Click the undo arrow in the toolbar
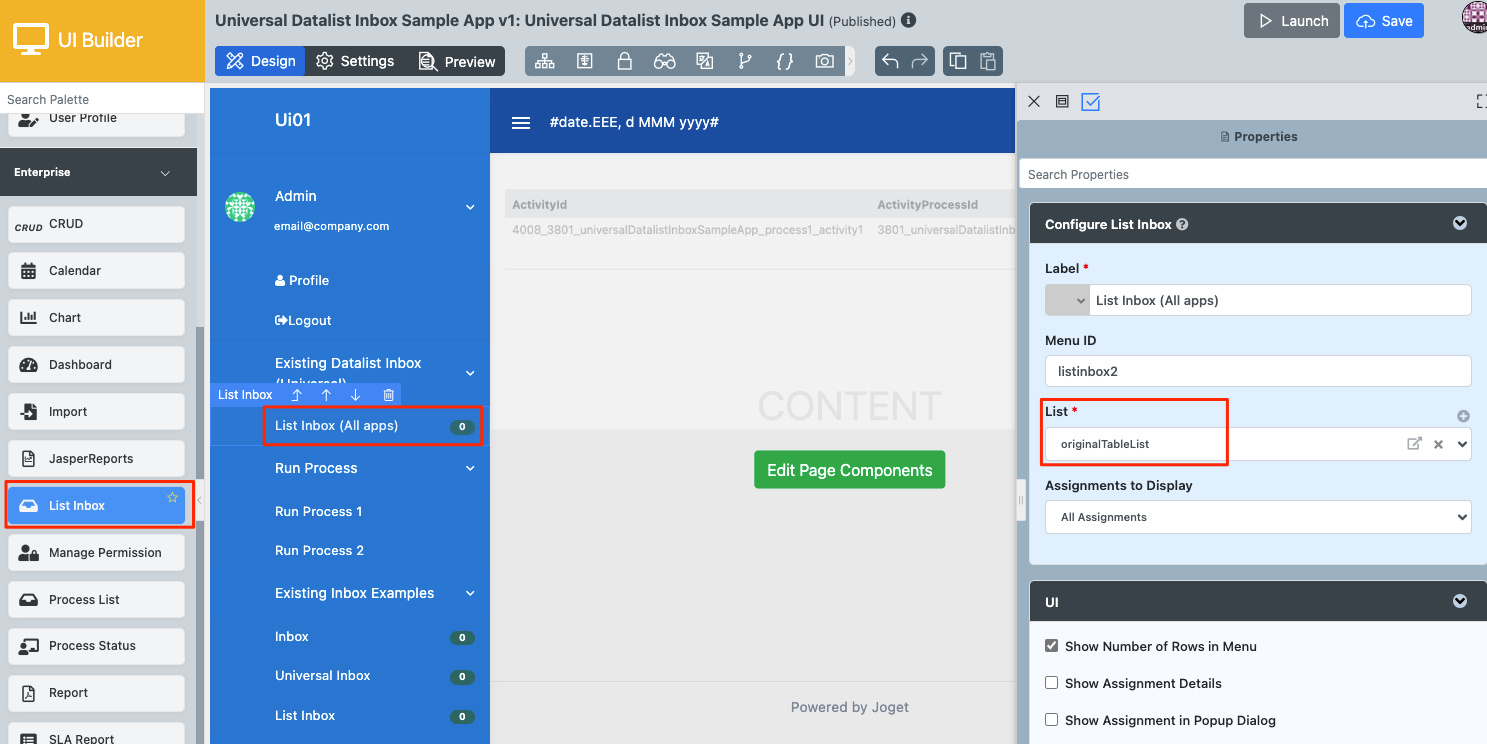This screenshot has width=1487, height=744. 890,61
